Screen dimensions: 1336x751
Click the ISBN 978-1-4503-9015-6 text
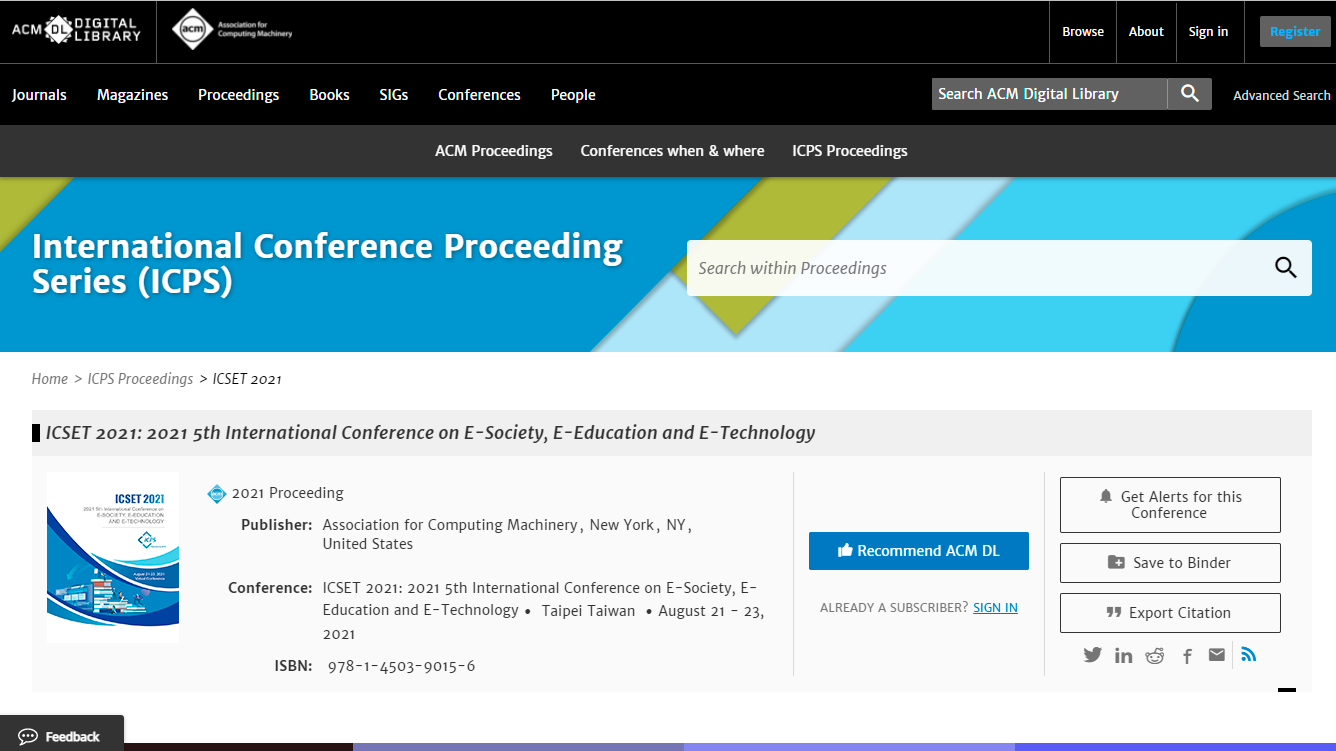pos(402,666)
